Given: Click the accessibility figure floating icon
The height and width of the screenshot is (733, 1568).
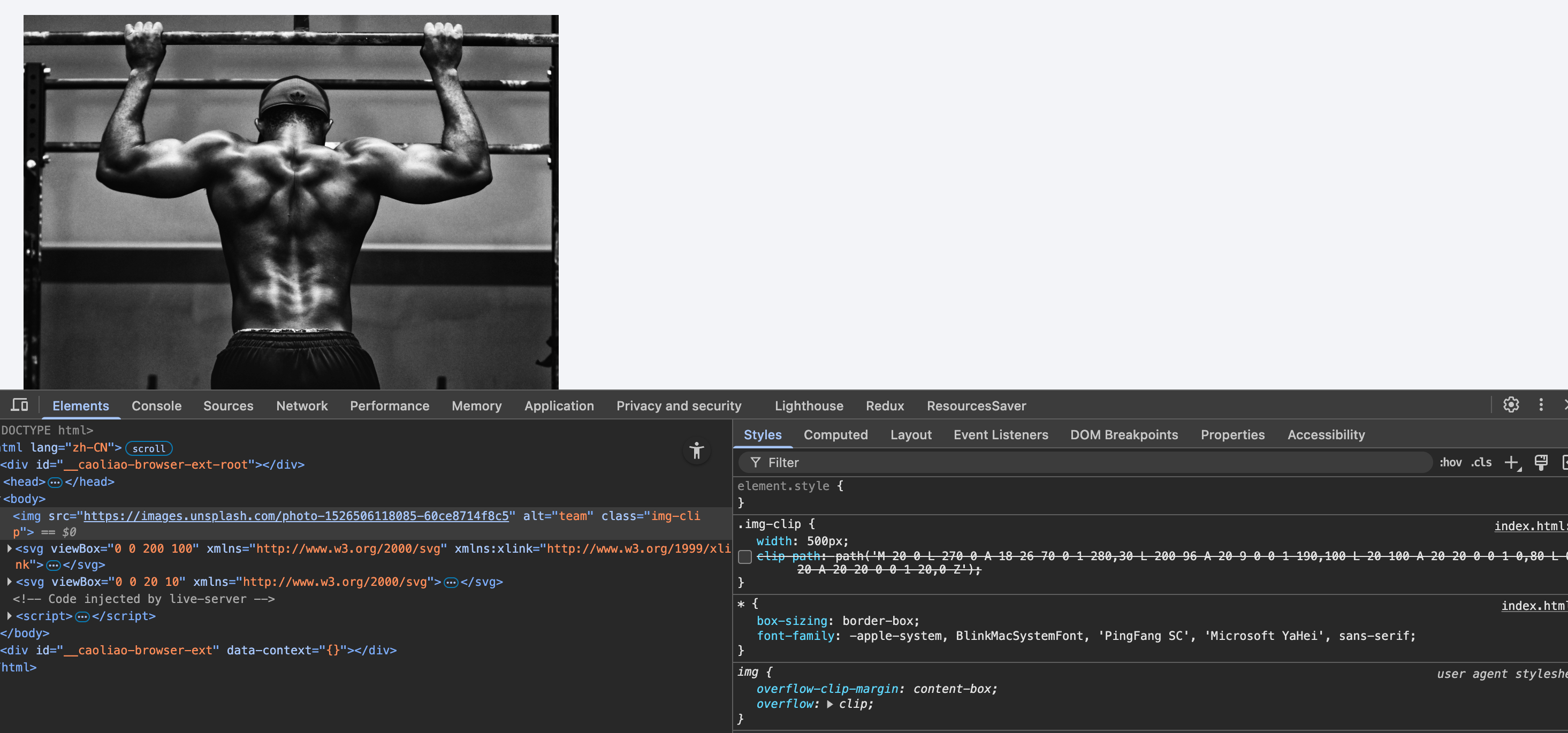Looking at the screenshot, I should click(x=696, y=451).
